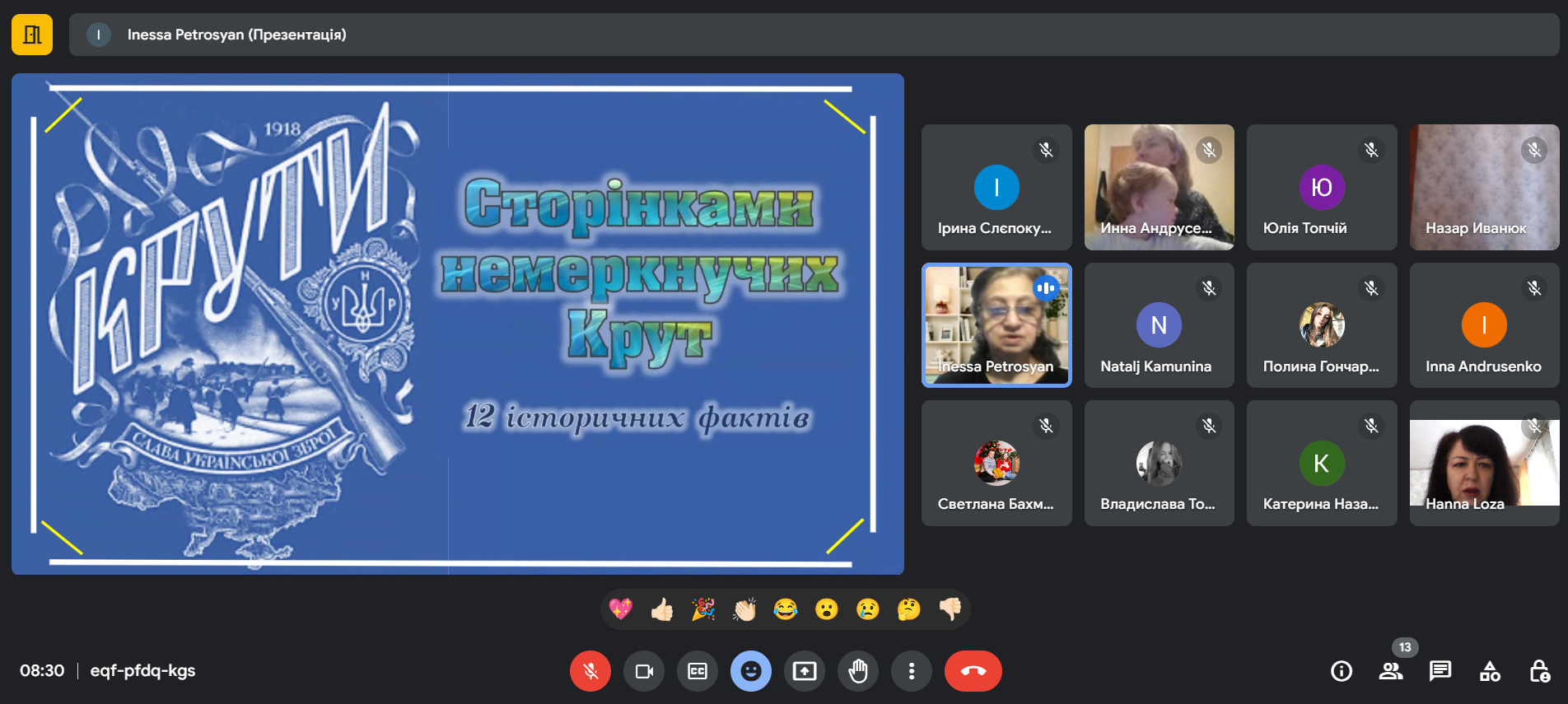Screen dimensions: 1568x704
Task: Click the yellow building icon at top left
Action: click(x=32, y=35)
